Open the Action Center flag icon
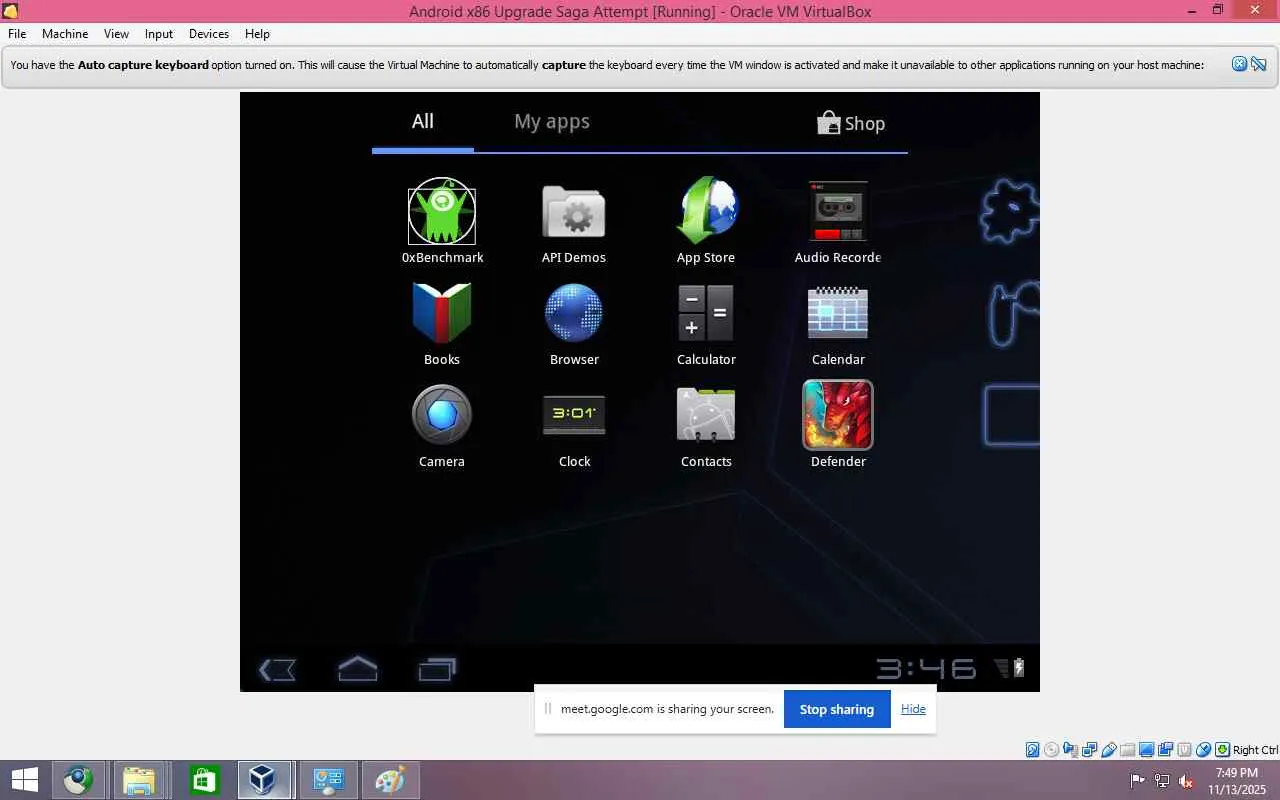 [x=1138, y=781]
